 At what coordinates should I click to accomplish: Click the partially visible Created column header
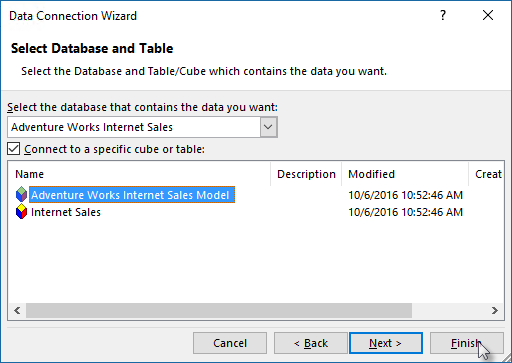(x=487, y=174)
